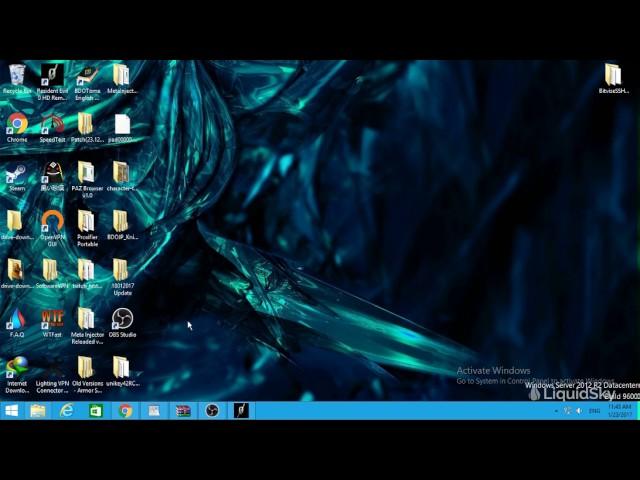The image size is (640, 480).
Task: Select the unikey42RC folder
Action: 122,372
